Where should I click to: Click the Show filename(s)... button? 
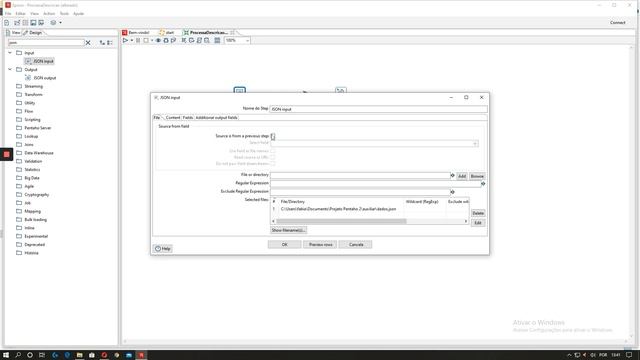pyautogui.click(x=288, y=230)
